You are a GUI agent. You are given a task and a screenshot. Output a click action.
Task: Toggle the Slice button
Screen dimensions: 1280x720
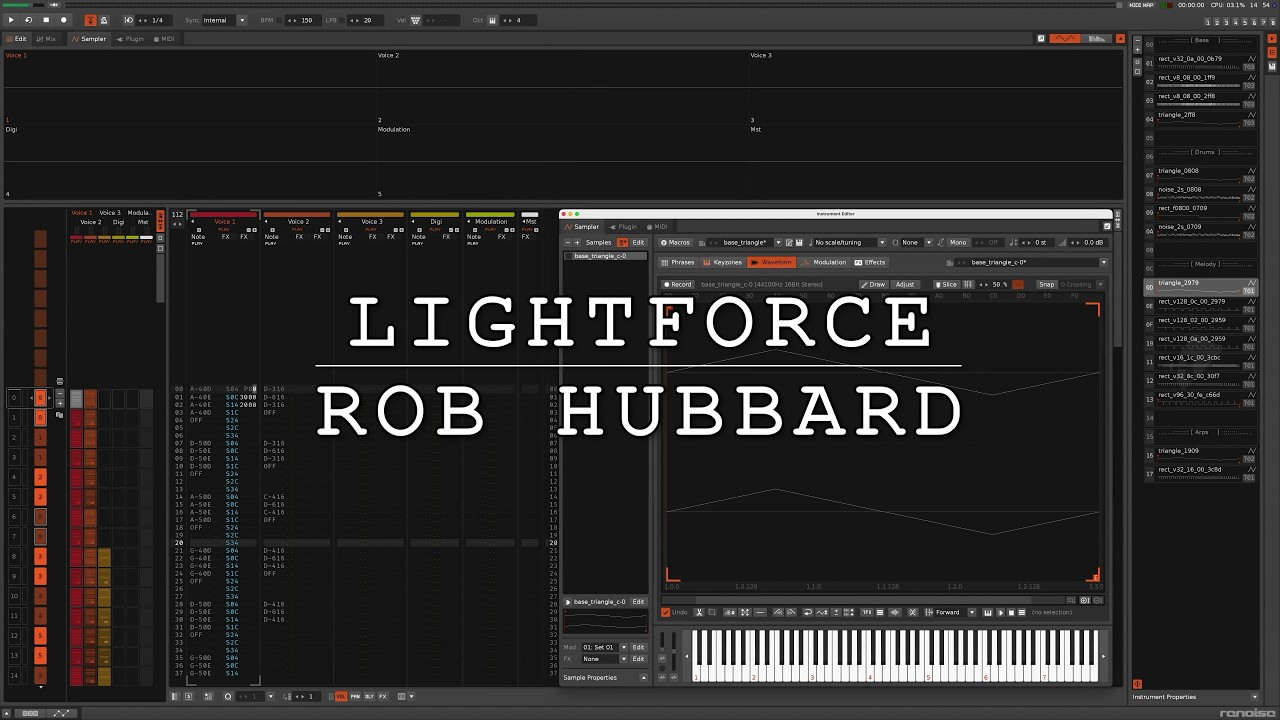click(x=946, y=284)
